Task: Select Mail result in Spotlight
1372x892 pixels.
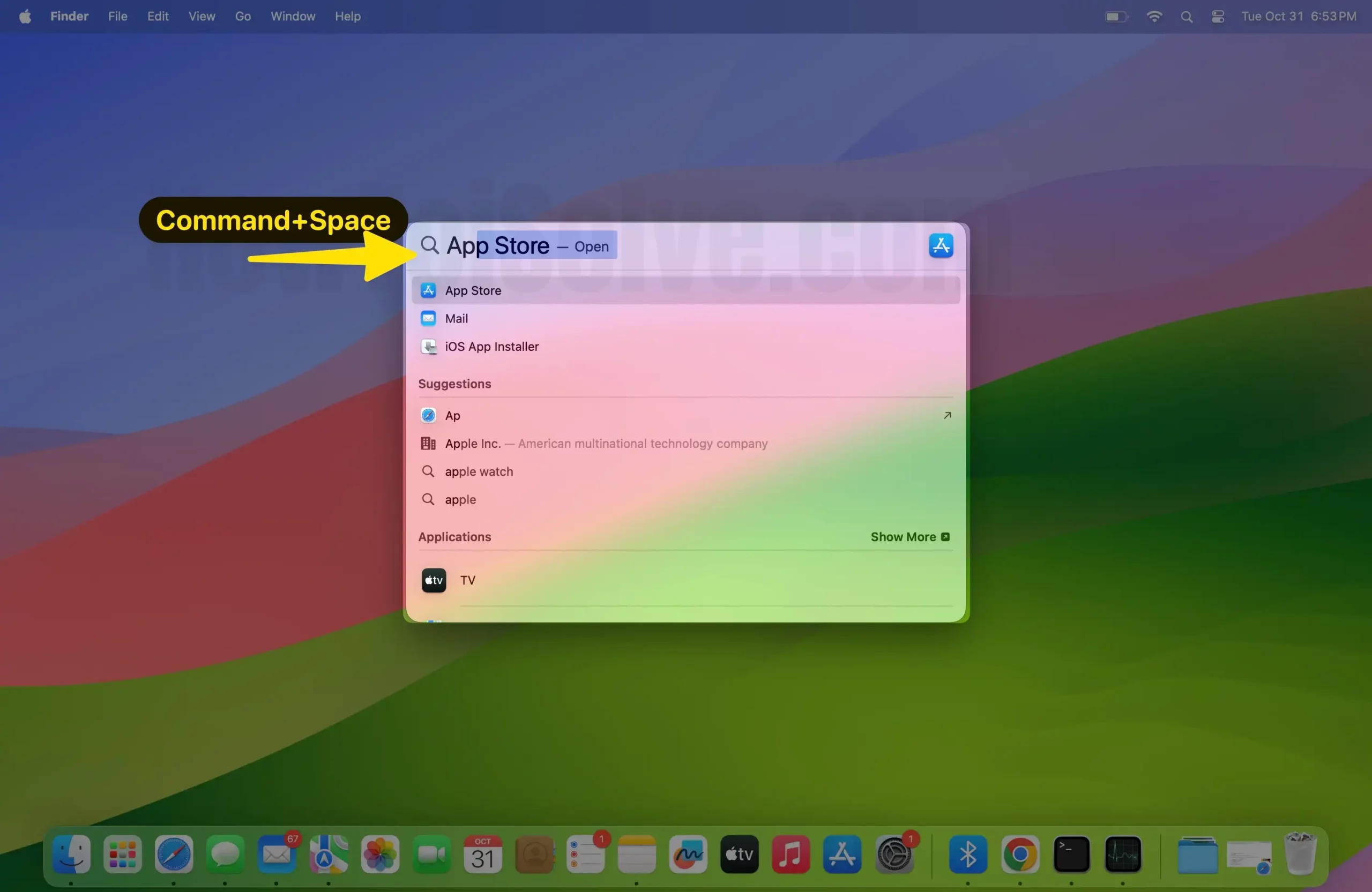Action: (x=685, y=319)
